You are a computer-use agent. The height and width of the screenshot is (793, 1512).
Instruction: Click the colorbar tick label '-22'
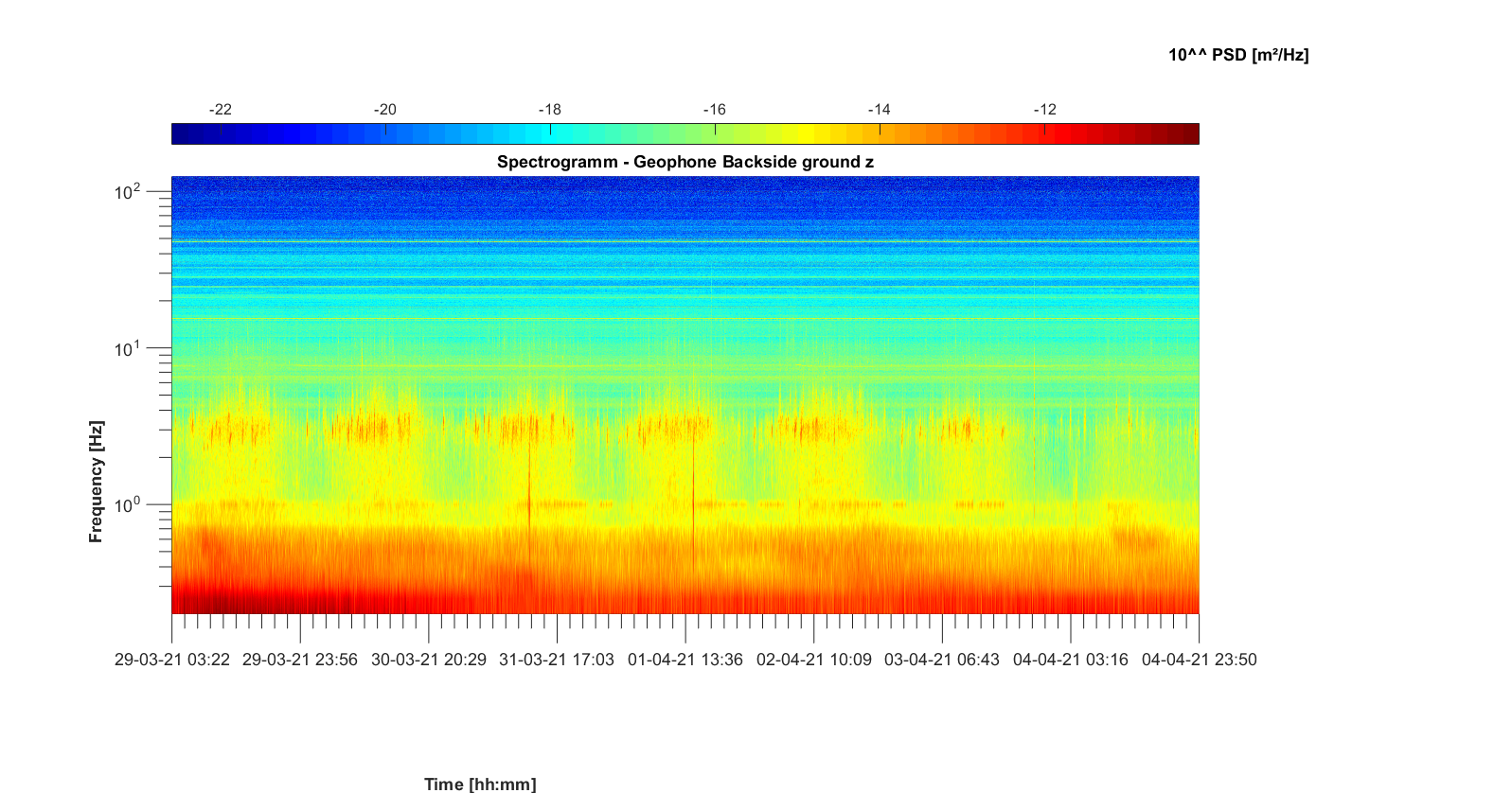tap(221, 110)
